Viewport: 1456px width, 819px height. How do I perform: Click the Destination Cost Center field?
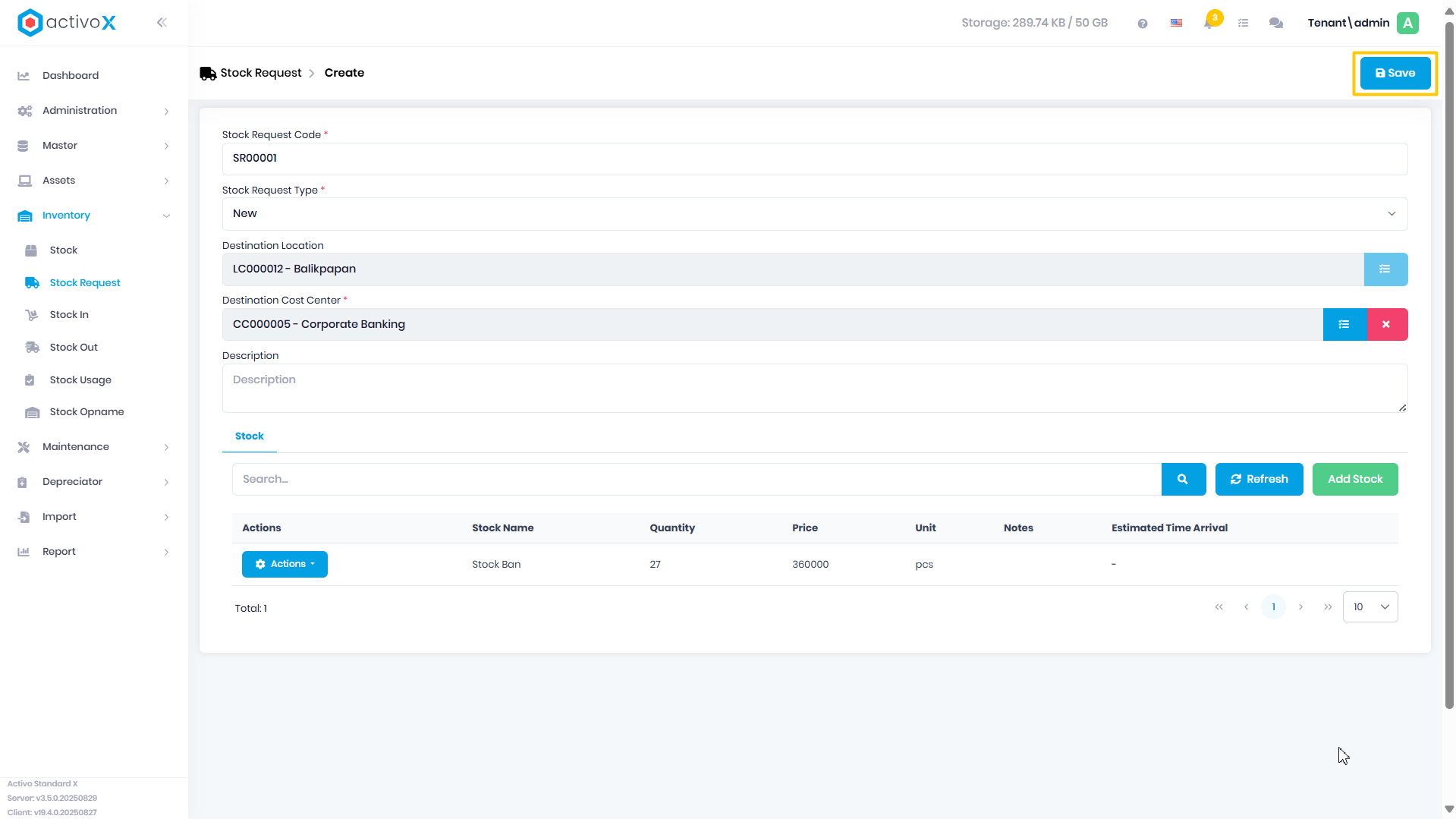[x=772, y=325]
